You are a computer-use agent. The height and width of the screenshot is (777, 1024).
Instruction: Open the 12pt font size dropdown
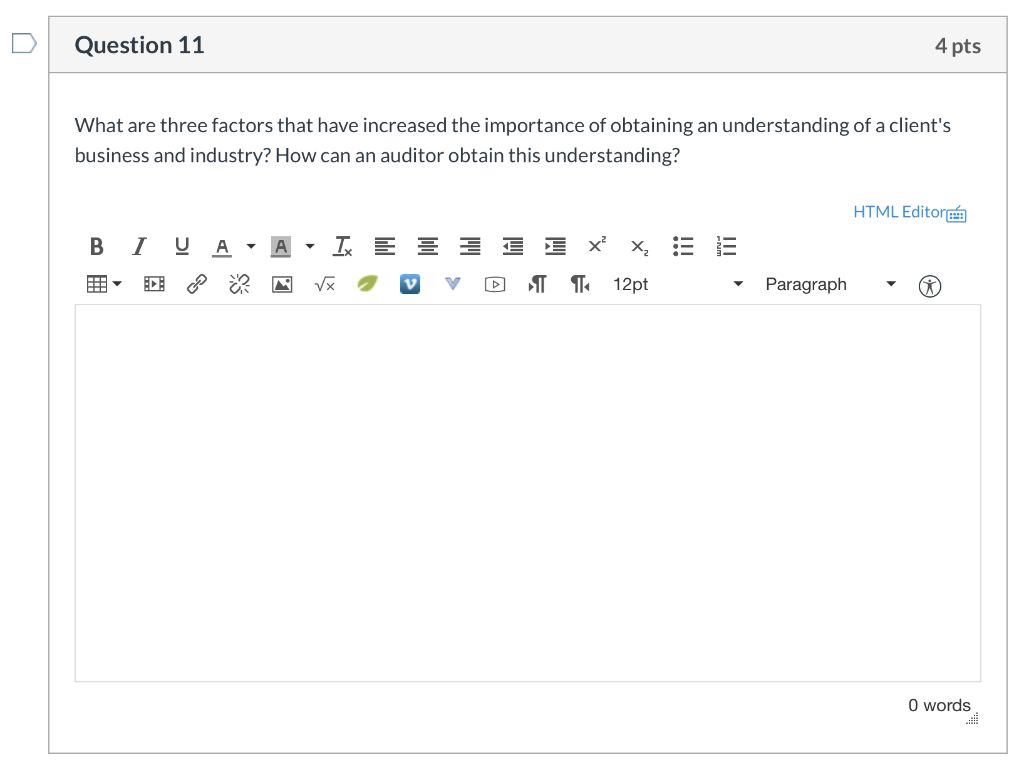(678, 284)
